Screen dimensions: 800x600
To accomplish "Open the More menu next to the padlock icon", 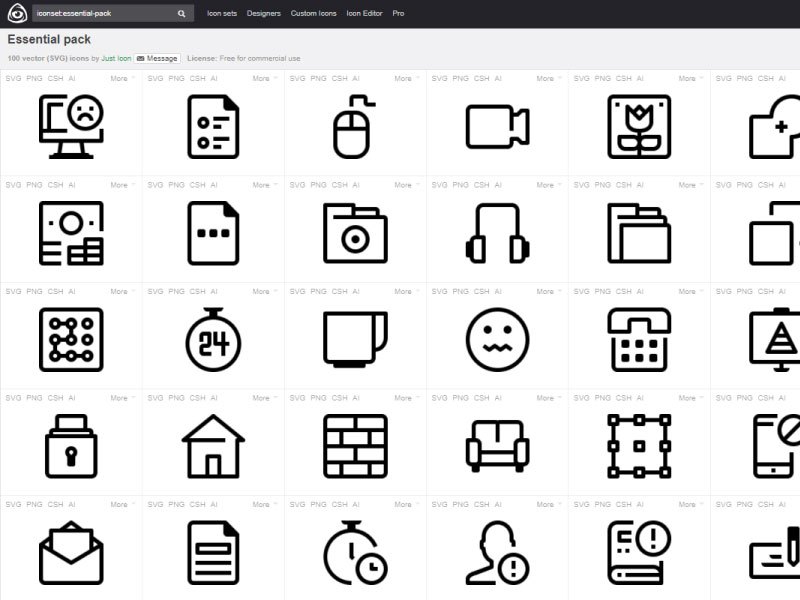I will (118, 397).
